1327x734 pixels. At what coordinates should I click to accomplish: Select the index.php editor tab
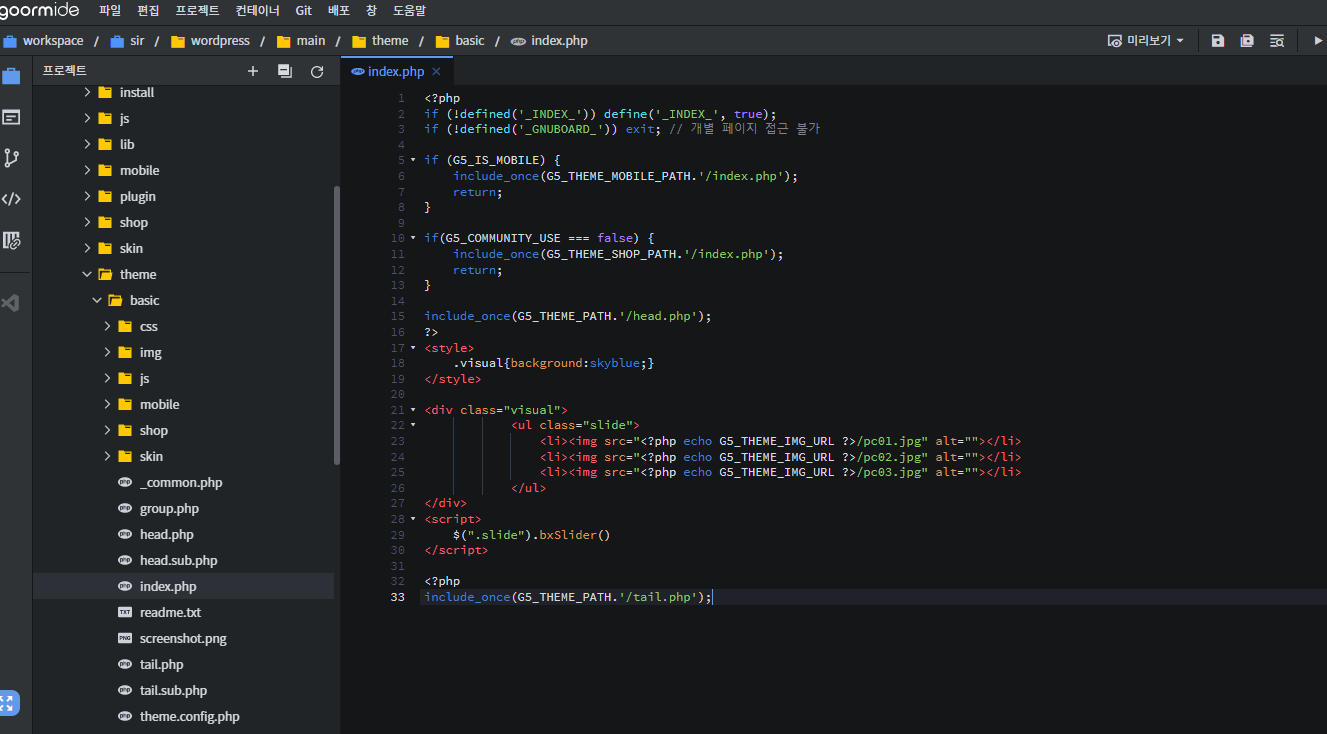click(396, 72)
